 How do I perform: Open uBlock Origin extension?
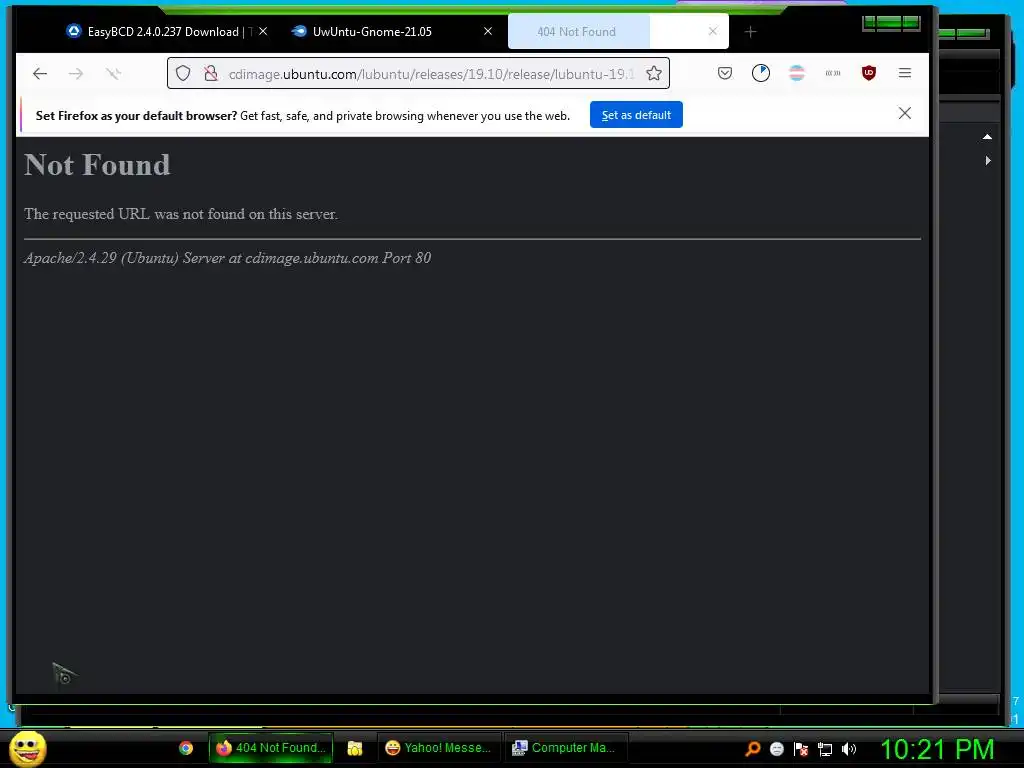coord(869,73)
